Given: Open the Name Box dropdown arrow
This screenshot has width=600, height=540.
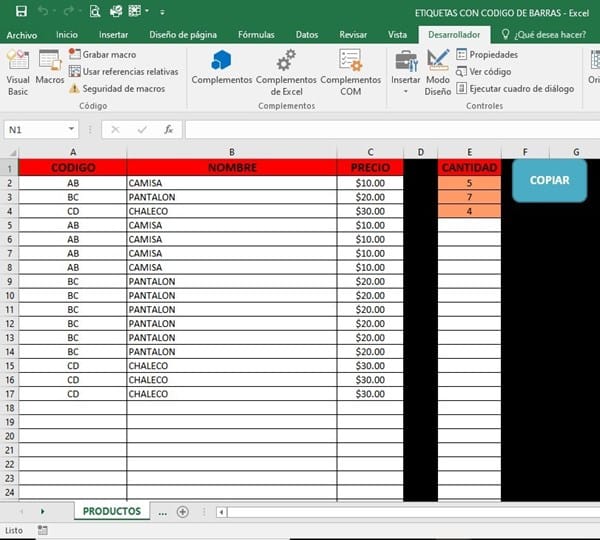Looking at the screenshot, I should (72, 130).
